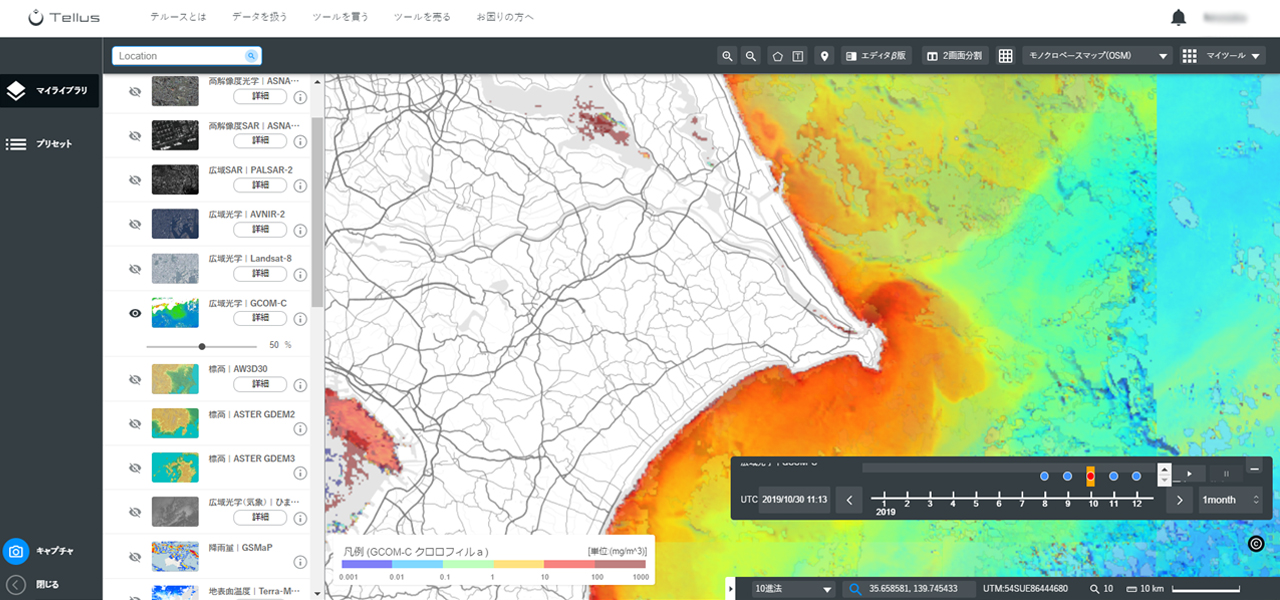Hide the GCOM-C layer with eye icon
Screen dimensions: 1280x600
click(135, 313)
